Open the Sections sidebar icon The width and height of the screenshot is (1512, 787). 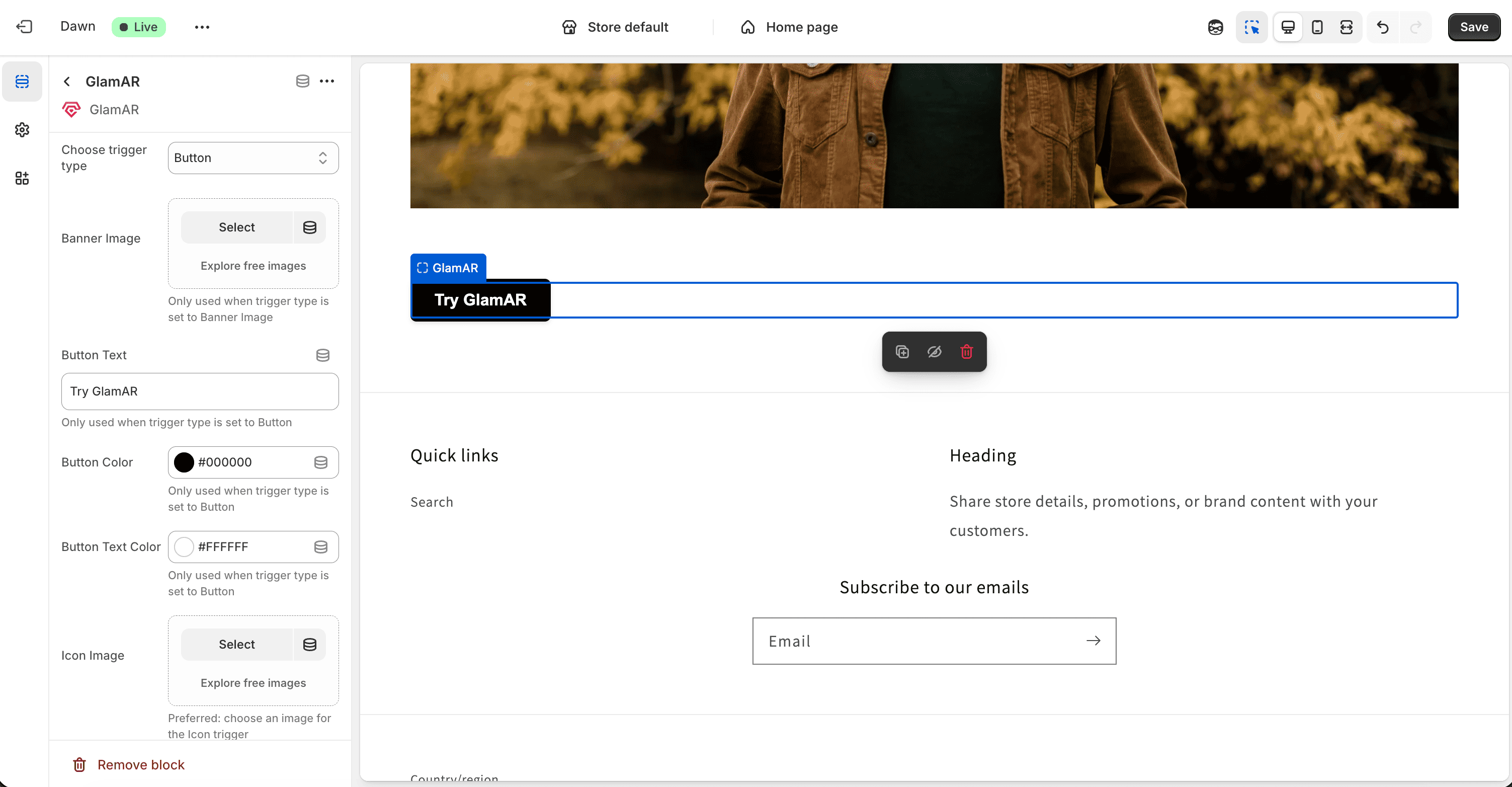tap(22, 82)
